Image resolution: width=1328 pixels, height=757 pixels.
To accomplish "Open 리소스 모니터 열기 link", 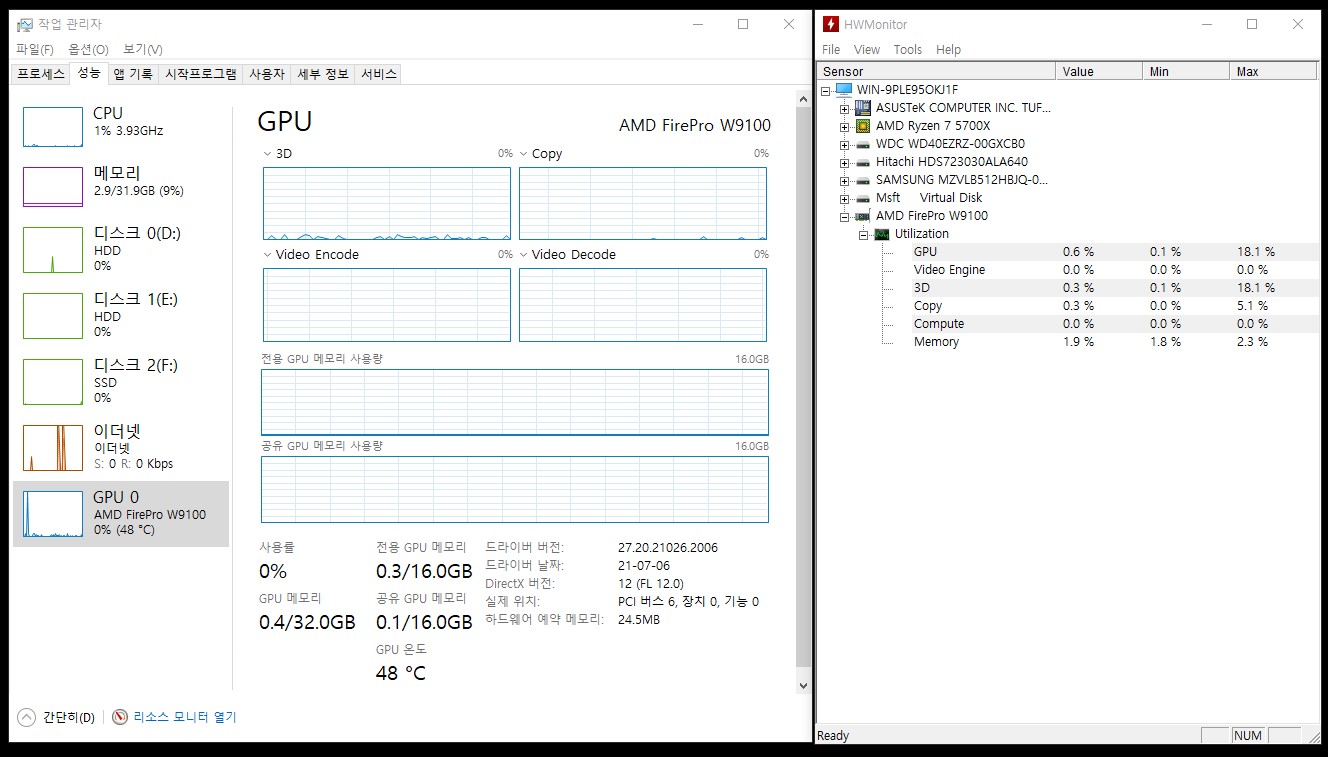I will pos(185,717).
